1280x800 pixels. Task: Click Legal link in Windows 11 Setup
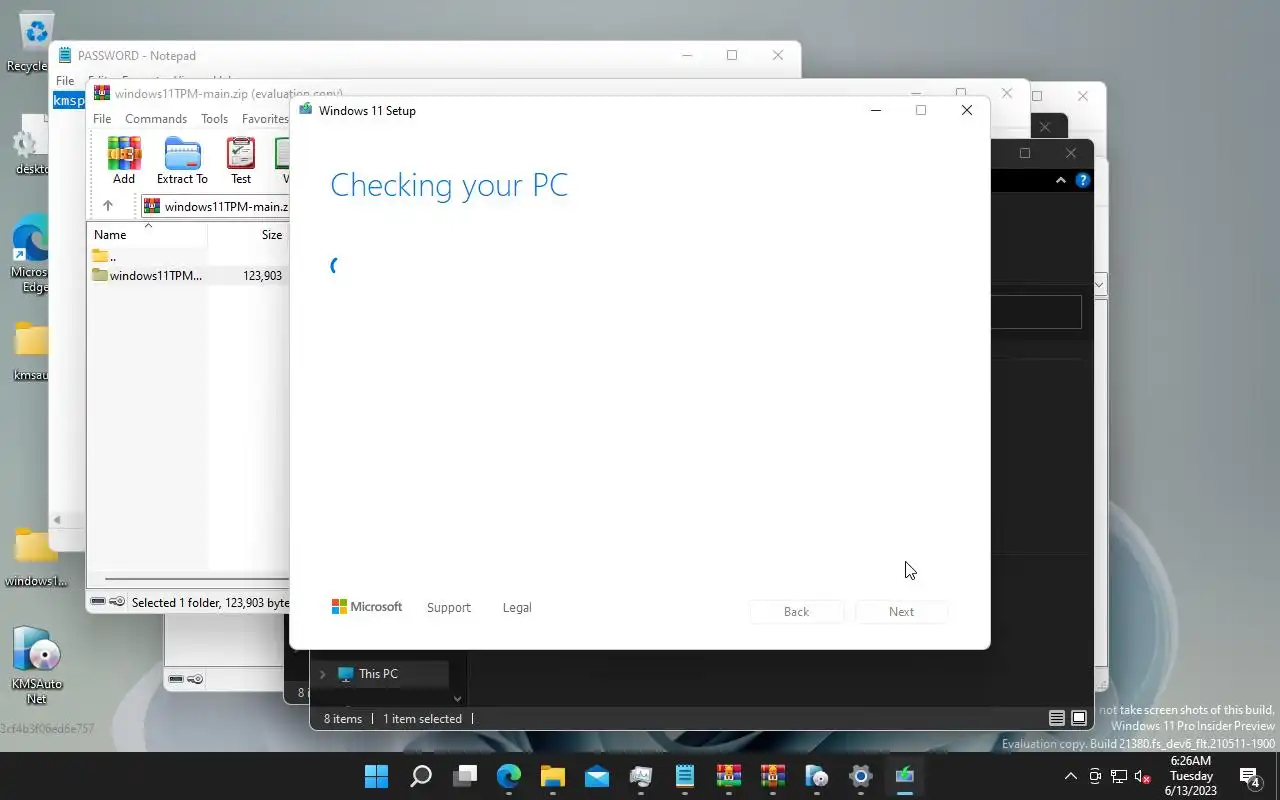(x=517, y=607)
